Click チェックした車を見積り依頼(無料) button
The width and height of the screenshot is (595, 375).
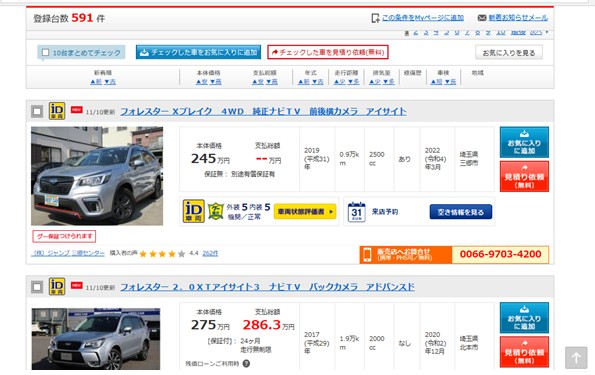pyautogui.click(x=328, y=52)
